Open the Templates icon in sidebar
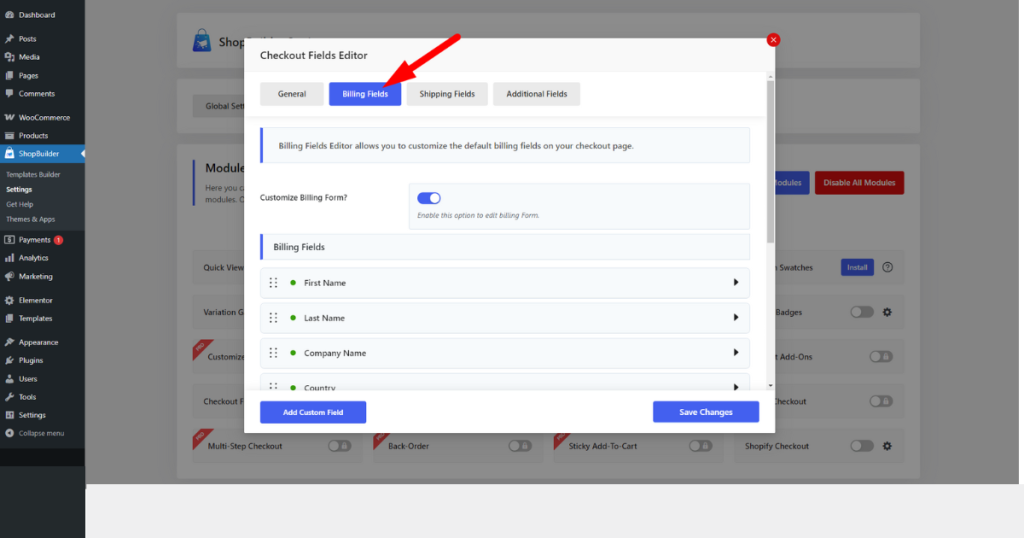 (x=9, y=319)
